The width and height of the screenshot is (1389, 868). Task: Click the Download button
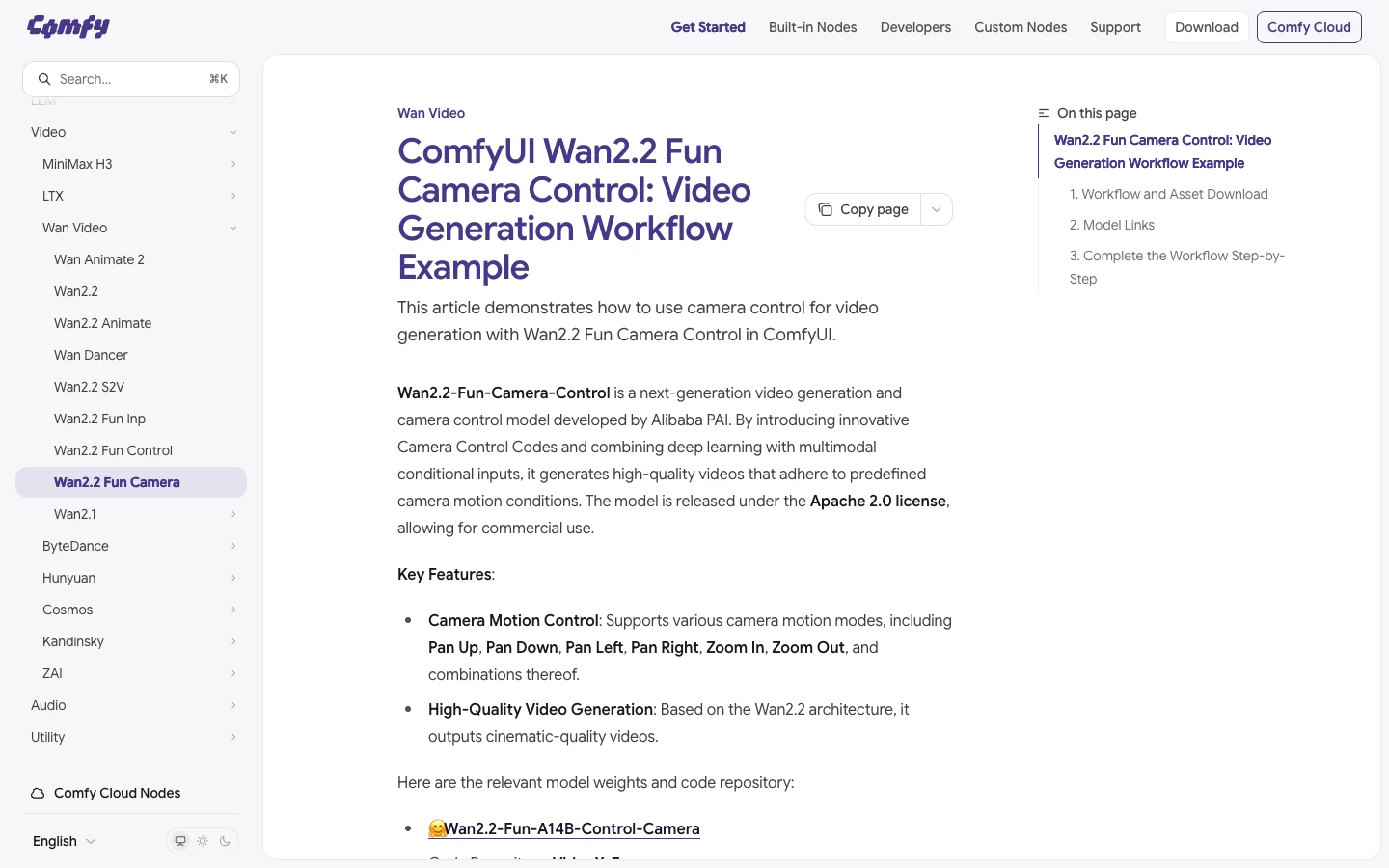[1207, 27]
